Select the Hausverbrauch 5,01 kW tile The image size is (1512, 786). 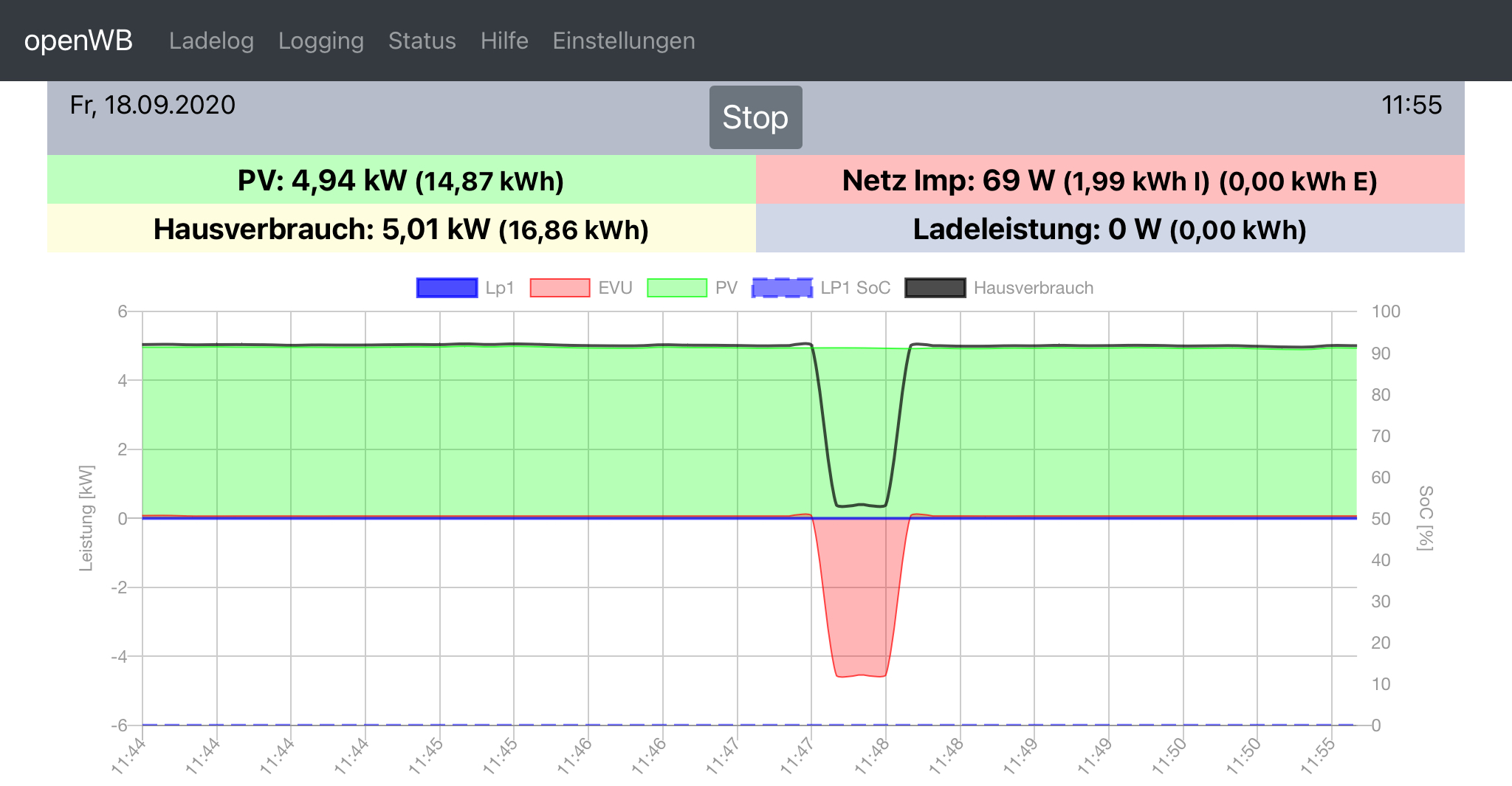(x=402, y=228)
